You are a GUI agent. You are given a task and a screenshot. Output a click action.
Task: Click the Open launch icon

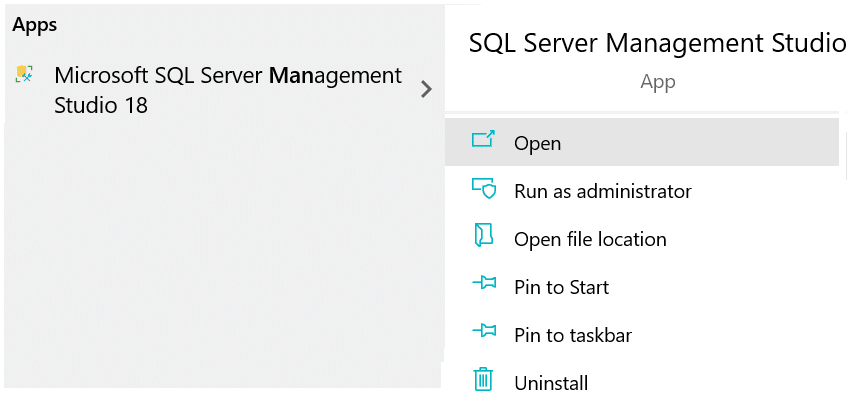[x=482, y=139]
